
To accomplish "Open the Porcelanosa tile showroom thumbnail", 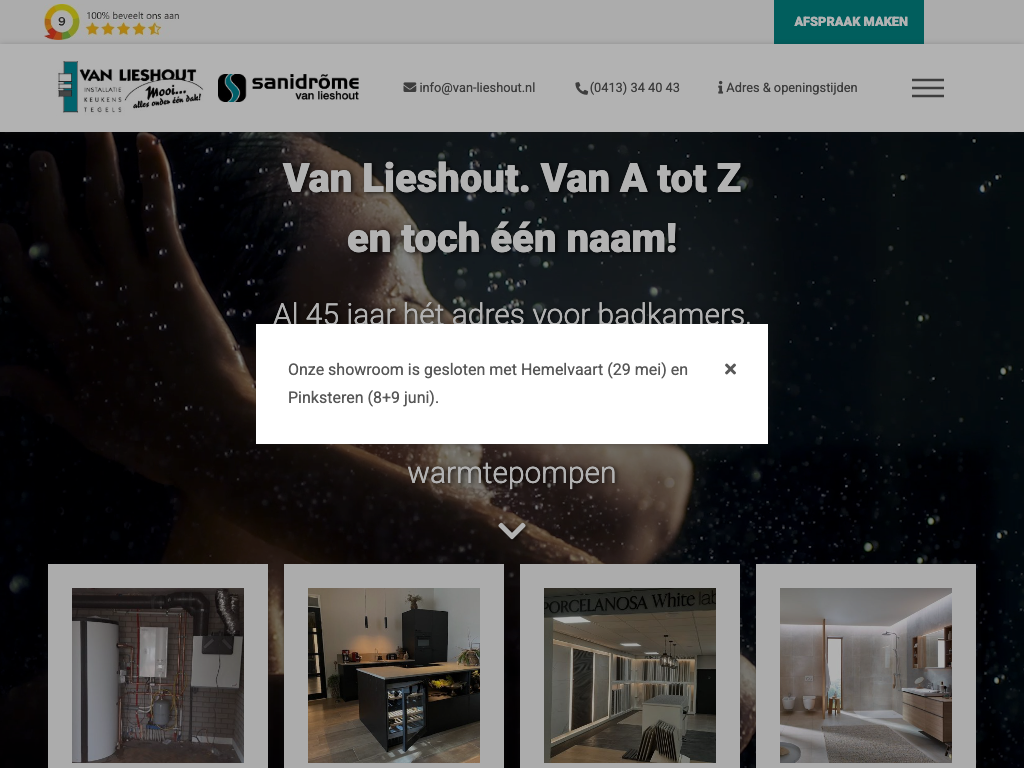I will [630, 675].
